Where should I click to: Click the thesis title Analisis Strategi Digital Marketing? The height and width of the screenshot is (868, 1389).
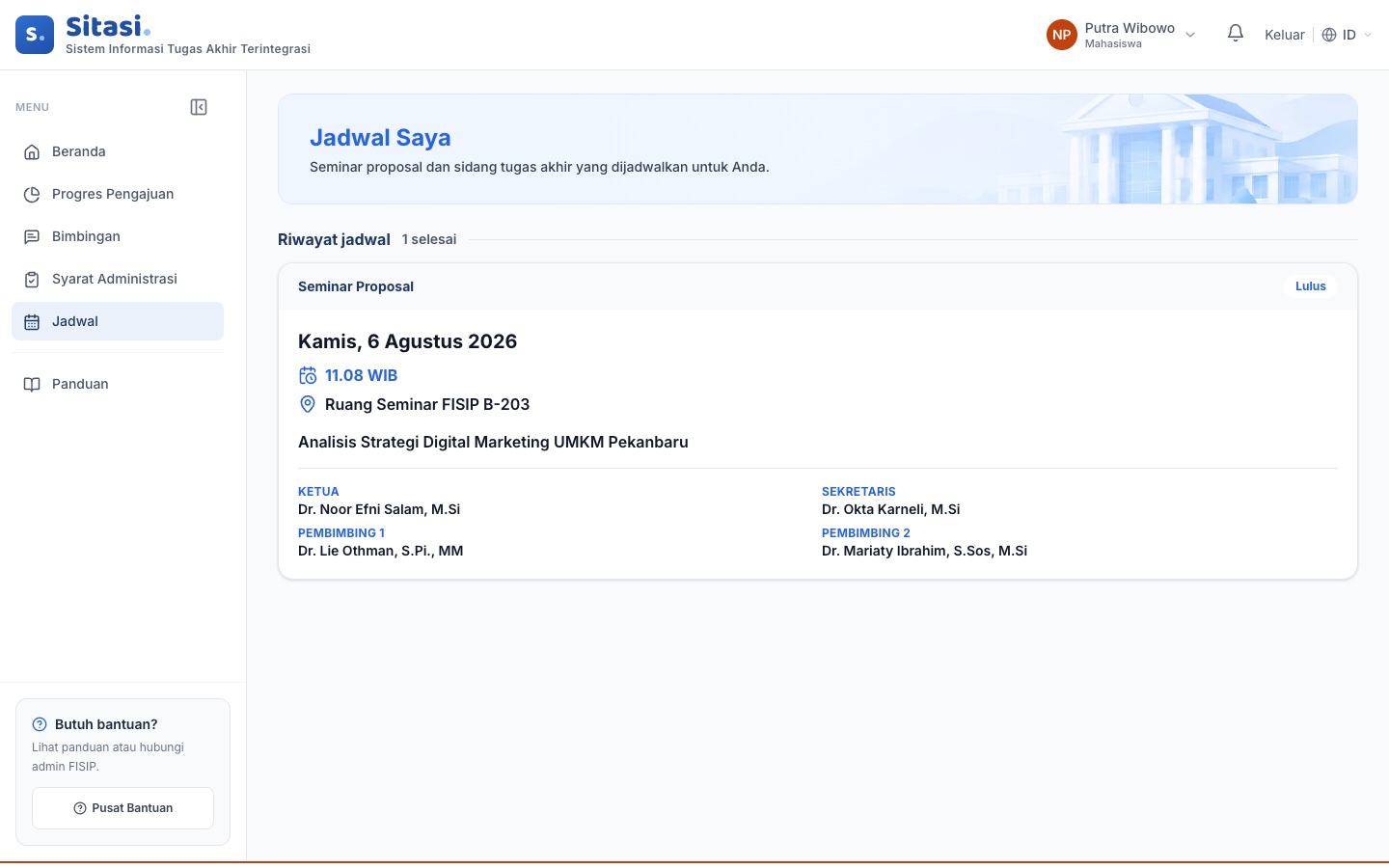click(x=493, y=442)
